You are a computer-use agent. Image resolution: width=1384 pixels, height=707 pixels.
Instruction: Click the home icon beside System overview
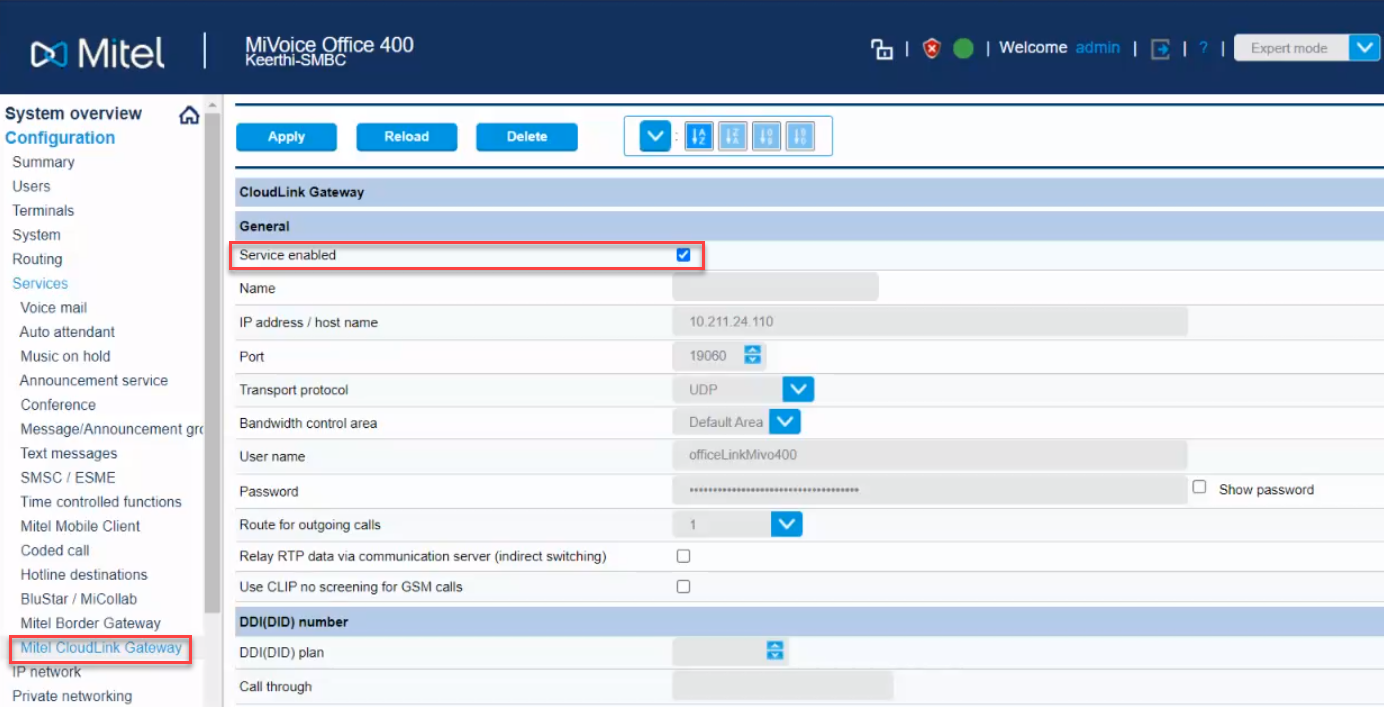(189, 115)
